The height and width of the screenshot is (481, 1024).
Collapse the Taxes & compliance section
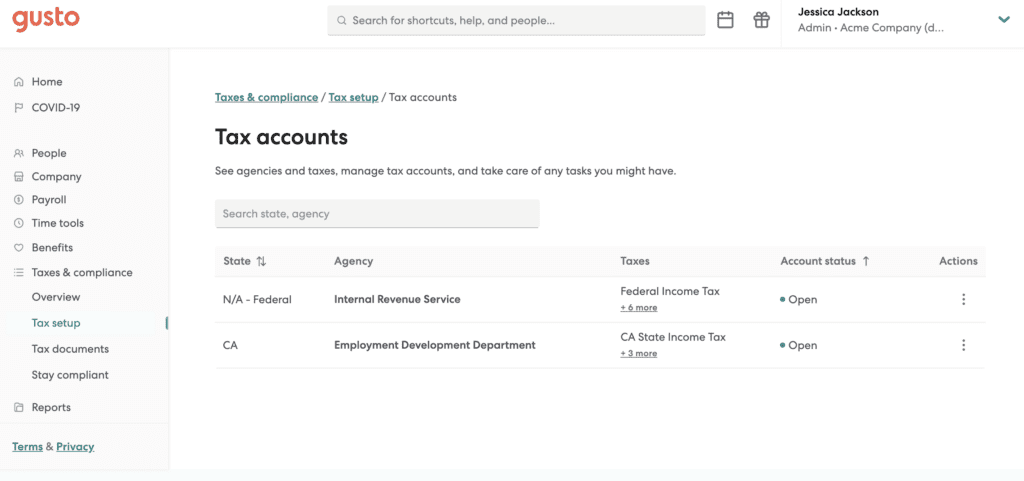pos(81,272)
